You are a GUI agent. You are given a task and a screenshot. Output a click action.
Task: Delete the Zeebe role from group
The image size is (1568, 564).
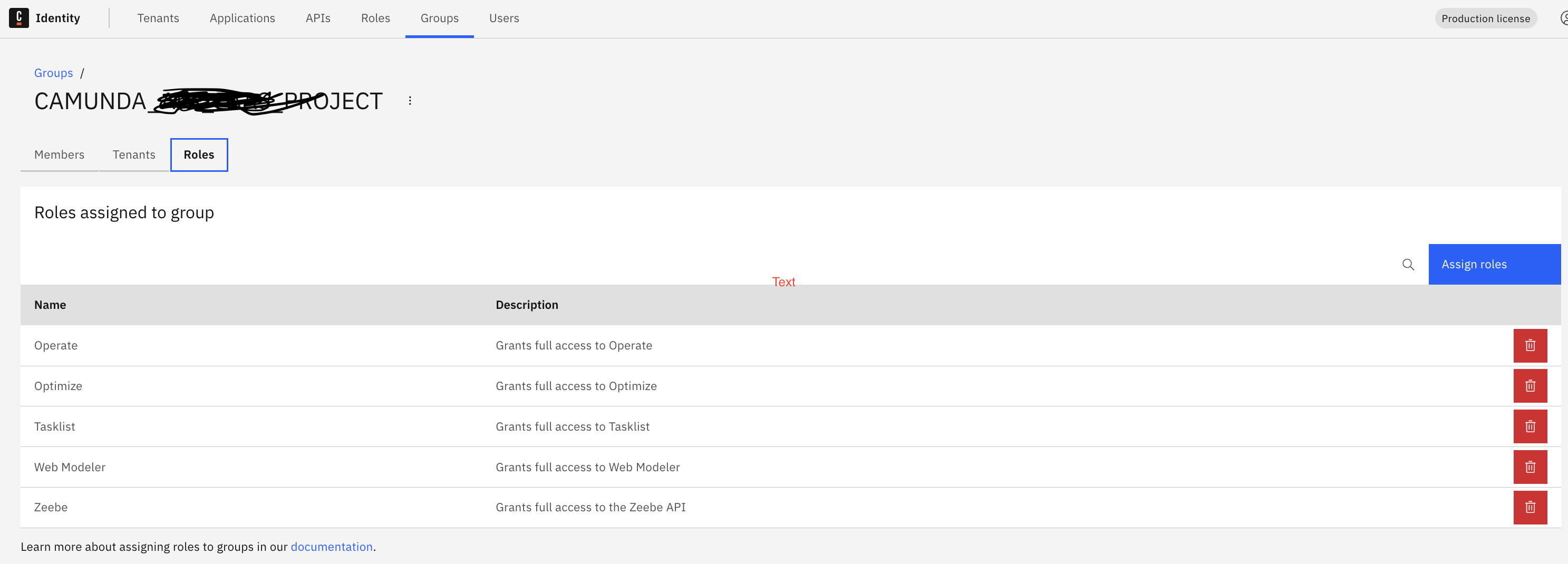pos(1530,508)
